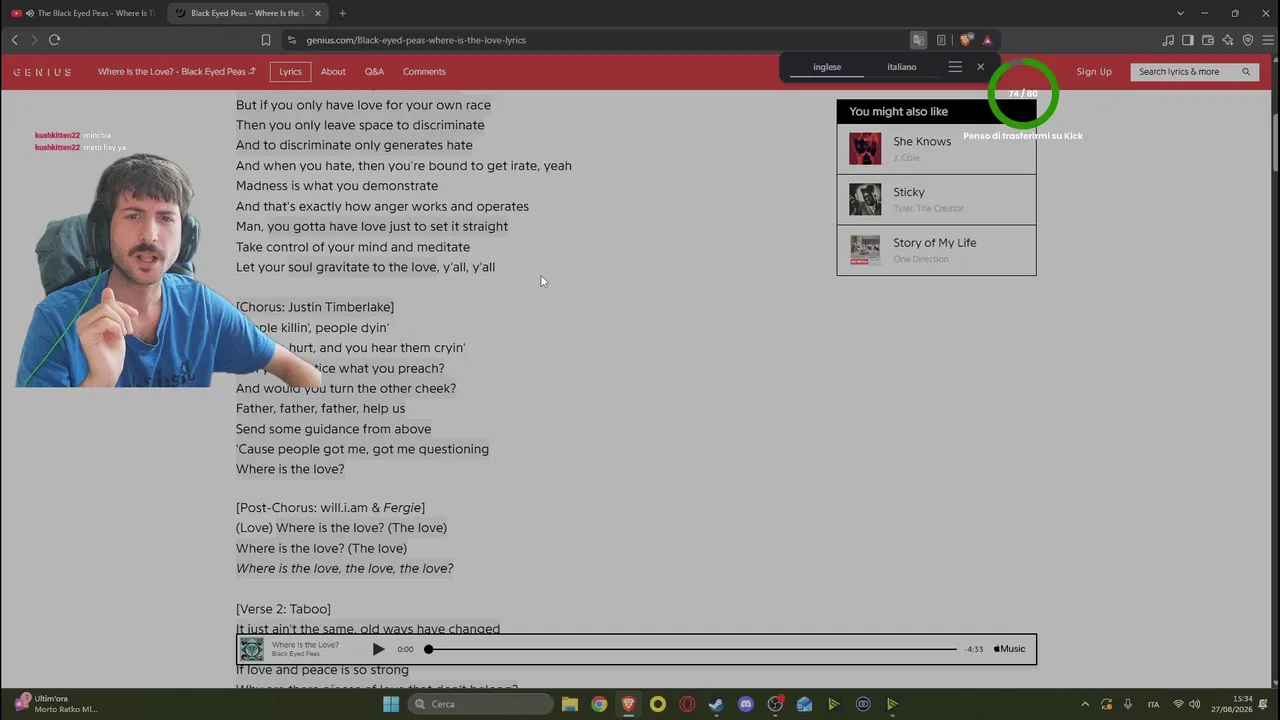Switch to the YouTube Black Eyed Peas tab
This screenshot has width=1280, height=720.
[83, 13]
